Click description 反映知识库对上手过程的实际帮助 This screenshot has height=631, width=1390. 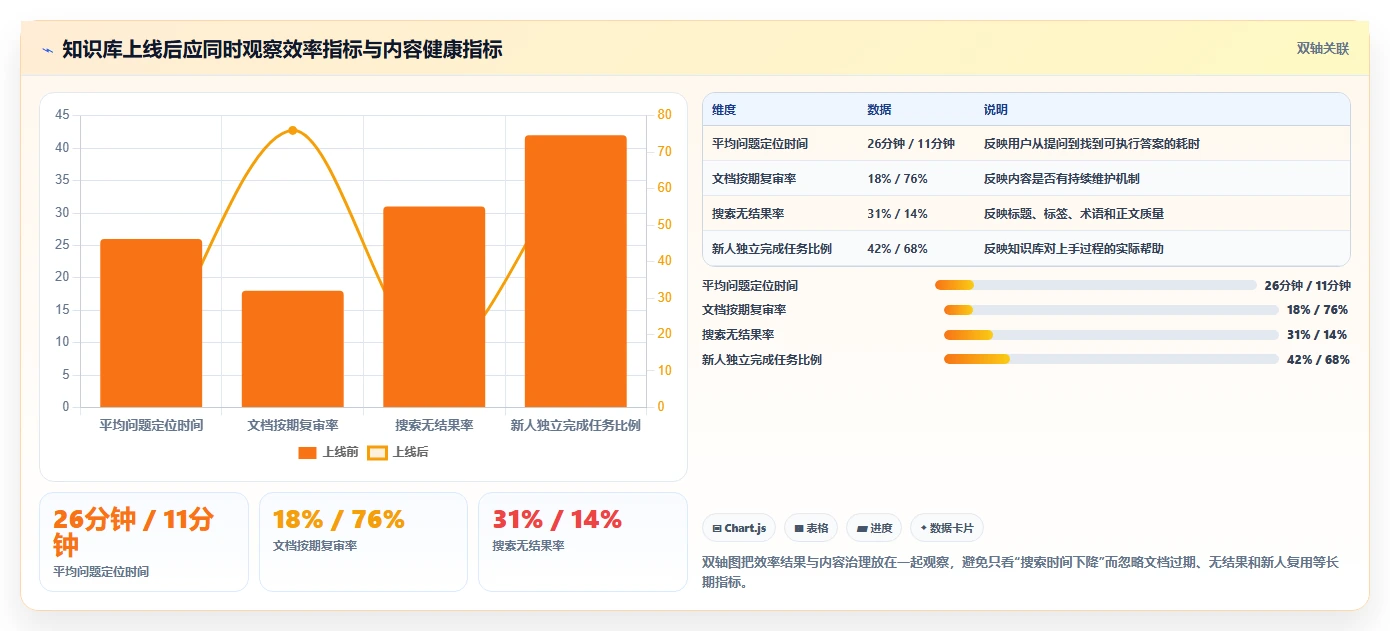pyautogui.click(x=1074, y=249)
